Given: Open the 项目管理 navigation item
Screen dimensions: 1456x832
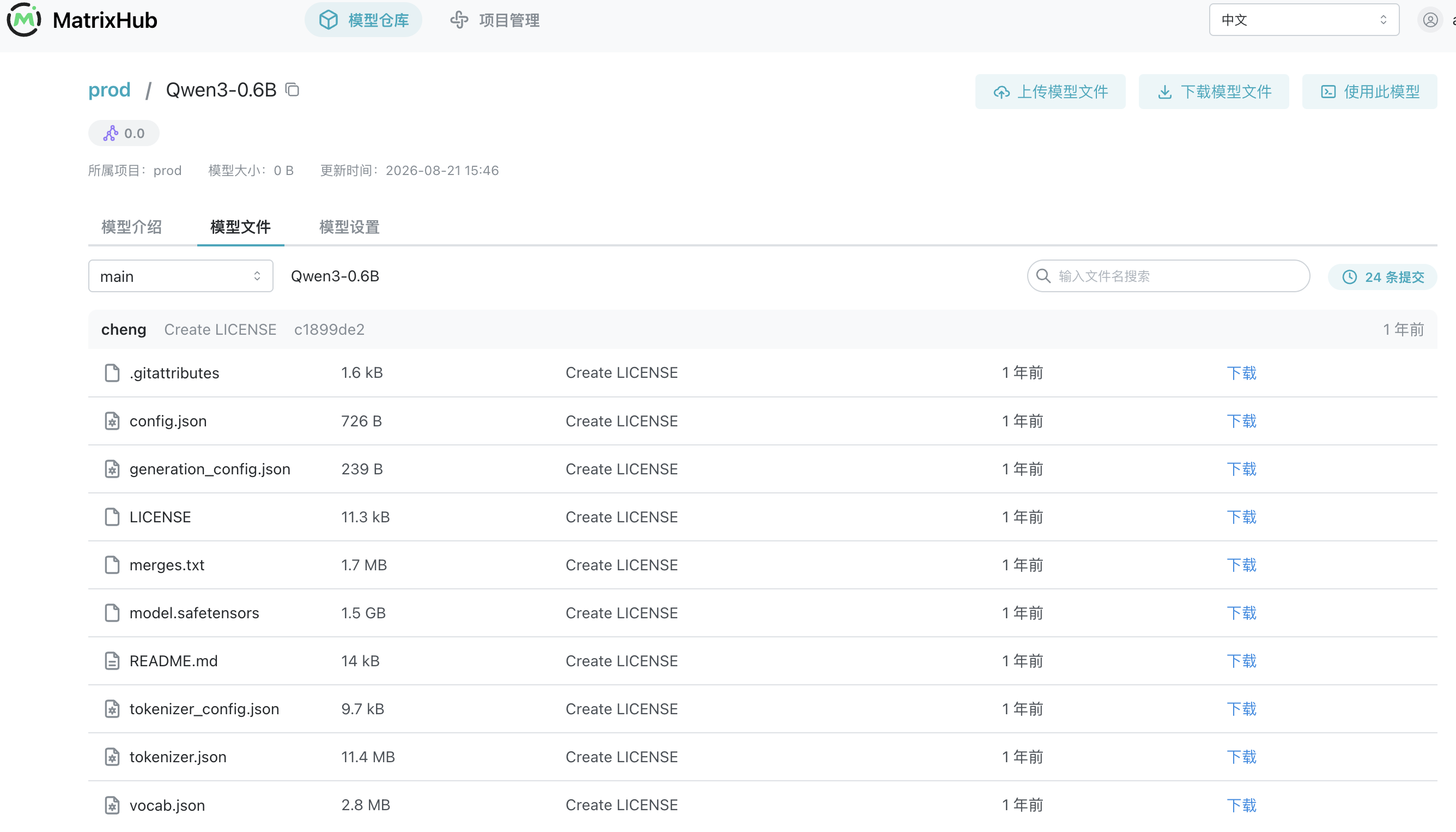Looking at the screenshot, I should coord(495,20).
